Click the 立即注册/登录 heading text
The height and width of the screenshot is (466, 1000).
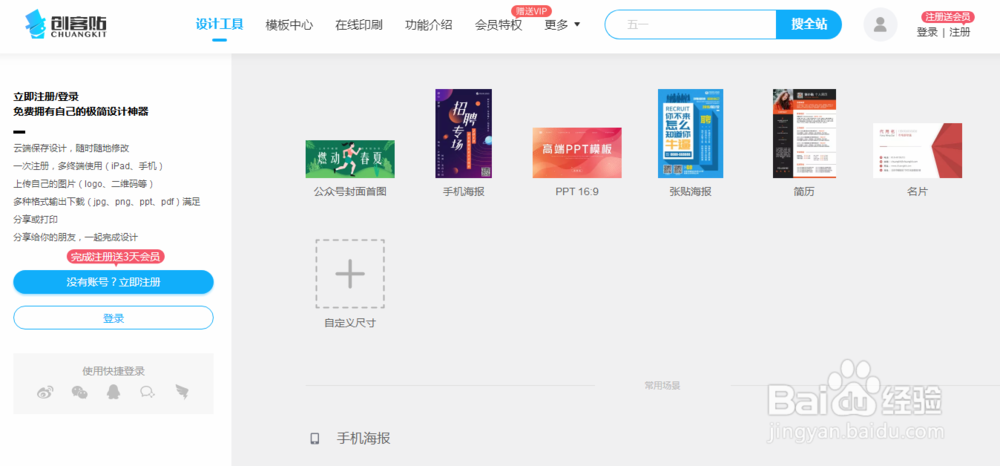[46, 97]
